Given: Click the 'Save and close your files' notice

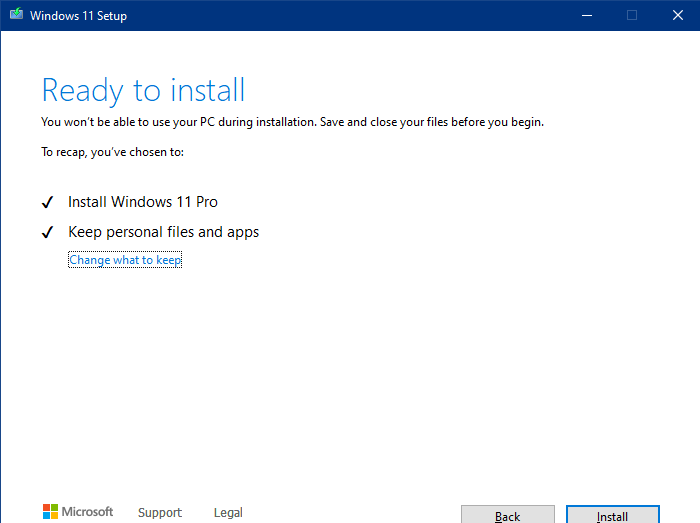Looking at the screenshot, I should 292,122.
